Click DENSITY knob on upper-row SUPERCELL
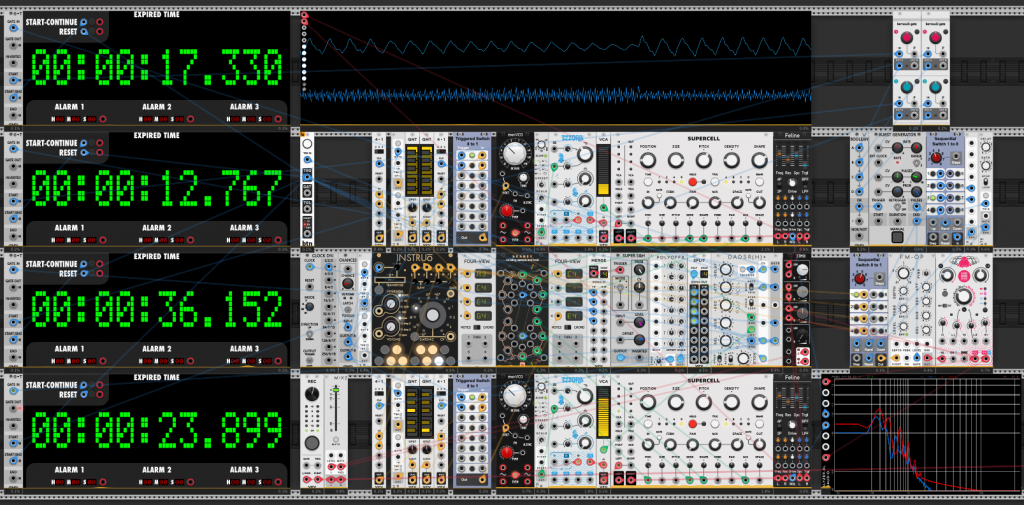 [x=731, y=161]
